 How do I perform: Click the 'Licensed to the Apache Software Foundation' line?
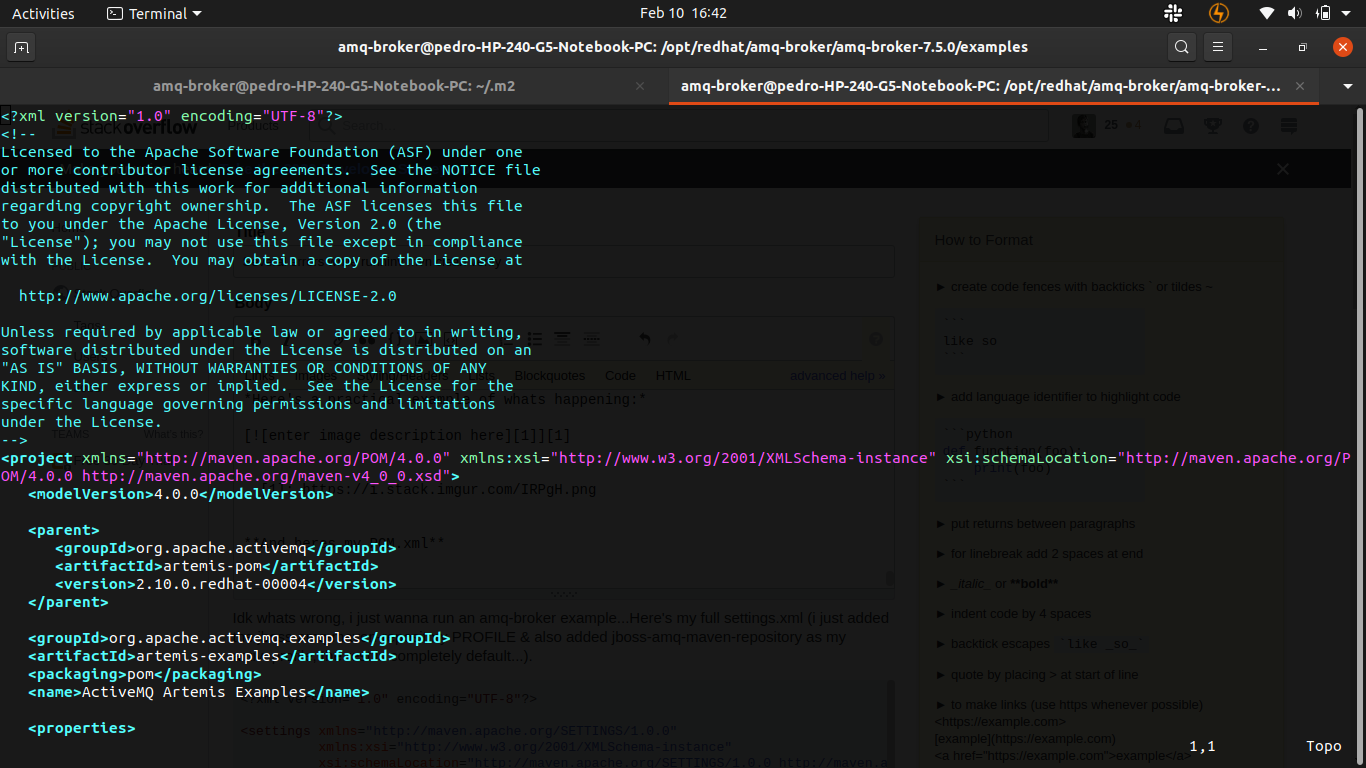tap(262, 152)
